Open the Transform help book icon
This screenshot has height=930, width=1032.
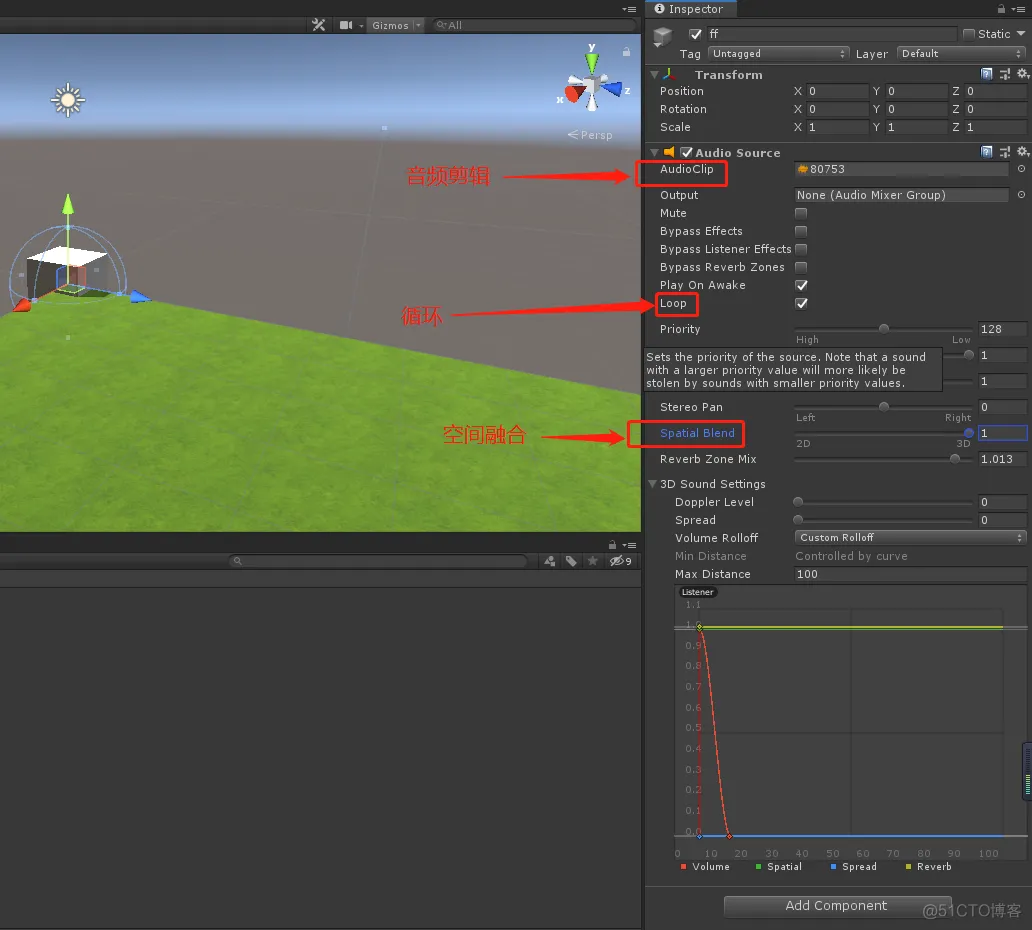[986, 74]
